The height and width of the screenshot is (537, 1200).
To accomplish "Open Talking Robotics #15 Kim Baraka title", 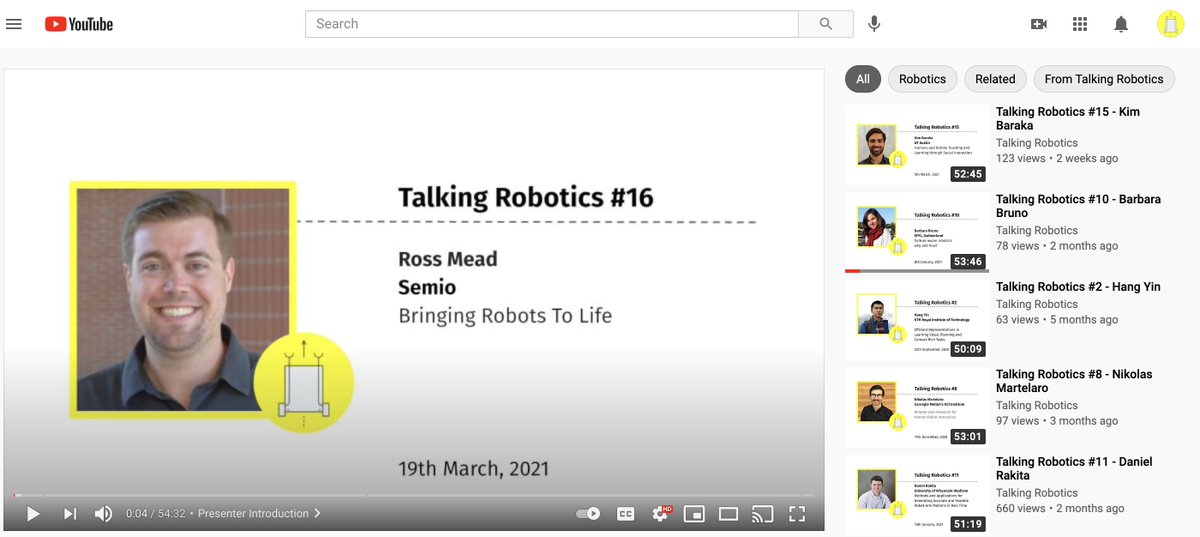I will pos(1068,119).
